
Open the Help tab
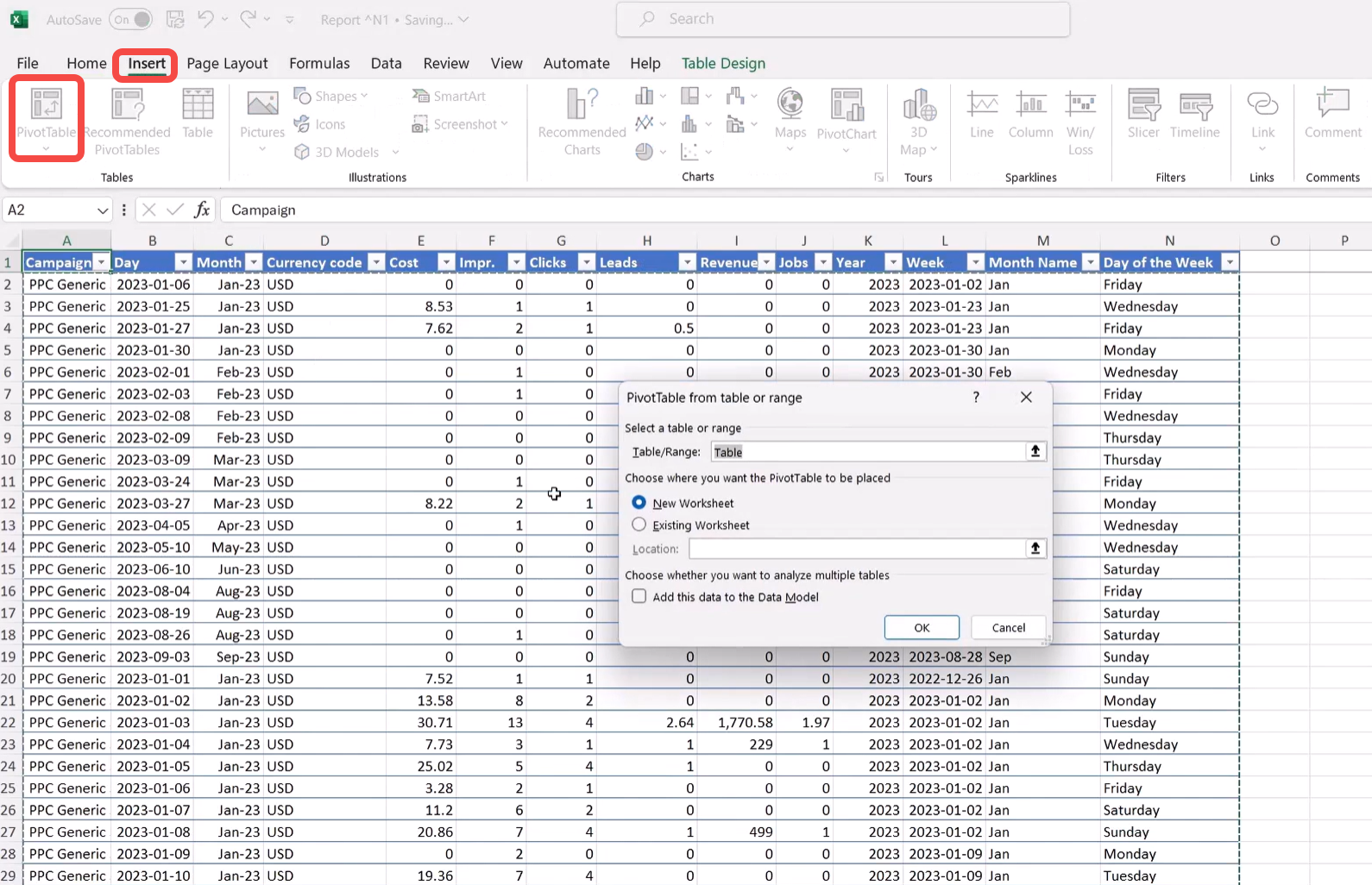(645, 63)
